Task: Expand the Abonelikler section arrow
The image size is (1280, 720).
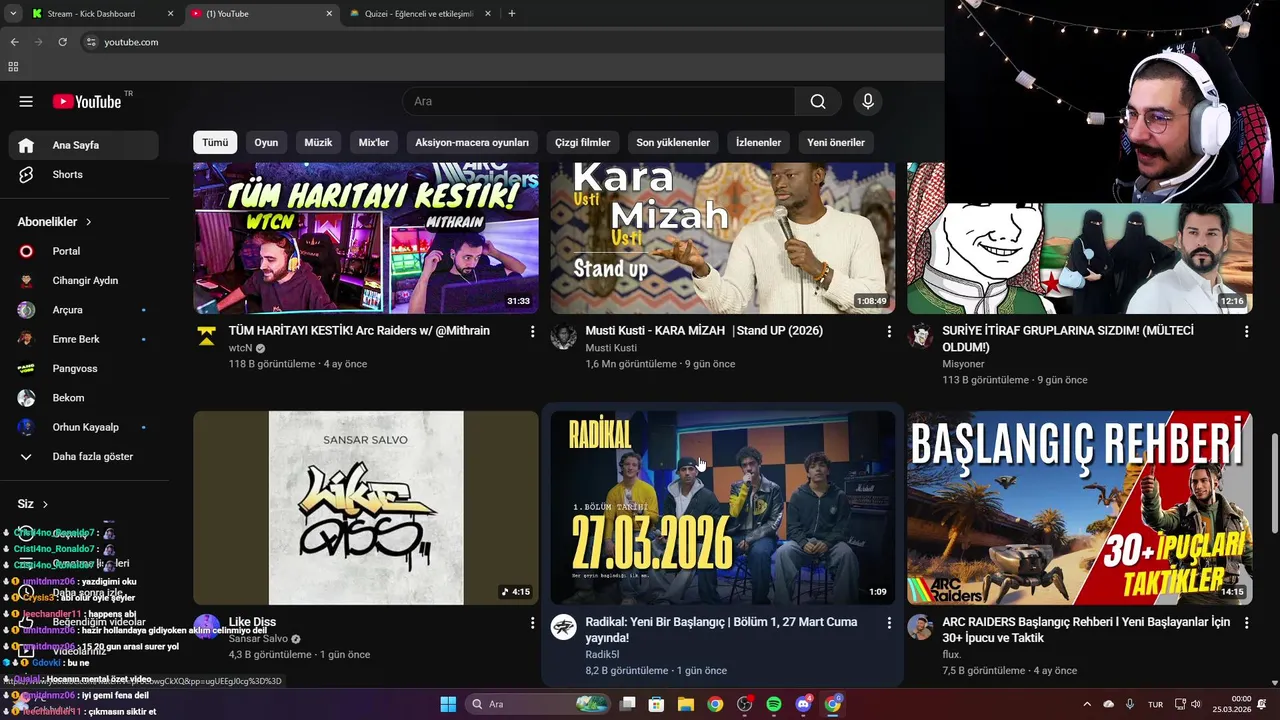Action: [88, 222]
